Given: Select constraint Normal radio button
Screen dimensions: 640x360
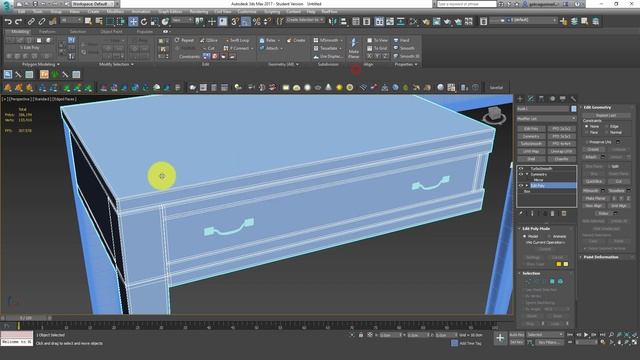Looking at the screenshot, I should coord(607,132).
